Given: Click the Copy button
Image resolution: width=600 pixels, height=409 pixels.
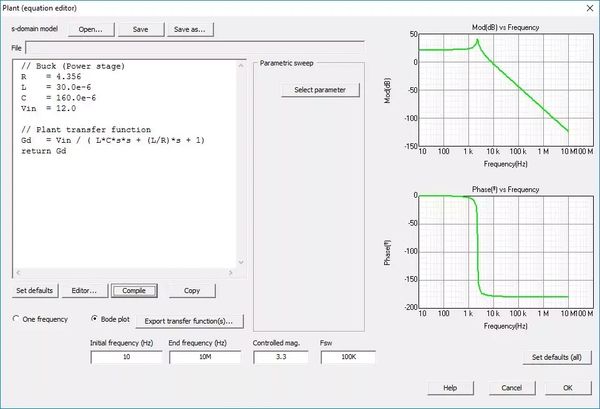Looking at the screenshot, I should (x=192, y=291).
